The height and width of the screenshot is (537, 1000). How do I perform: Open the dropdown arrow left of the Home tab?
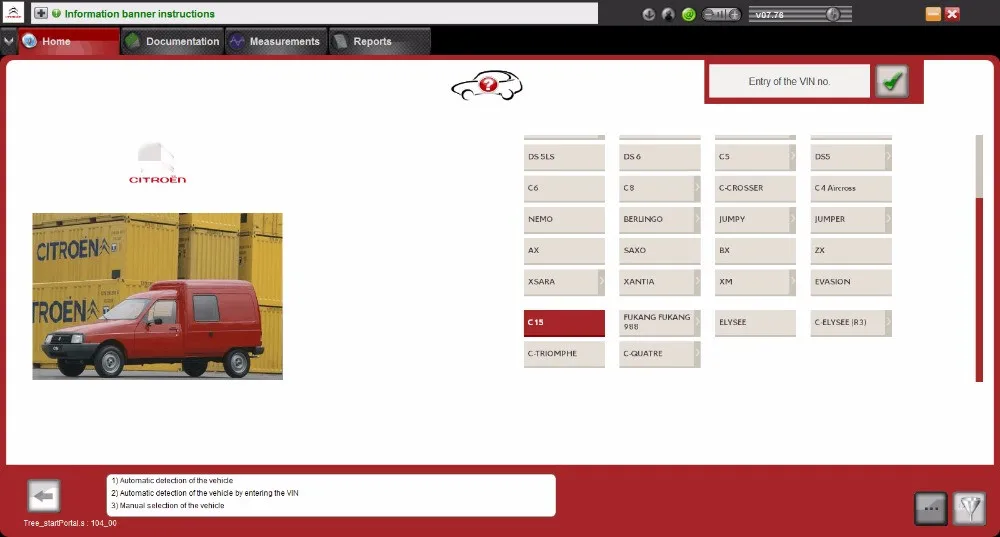(8, 41)
